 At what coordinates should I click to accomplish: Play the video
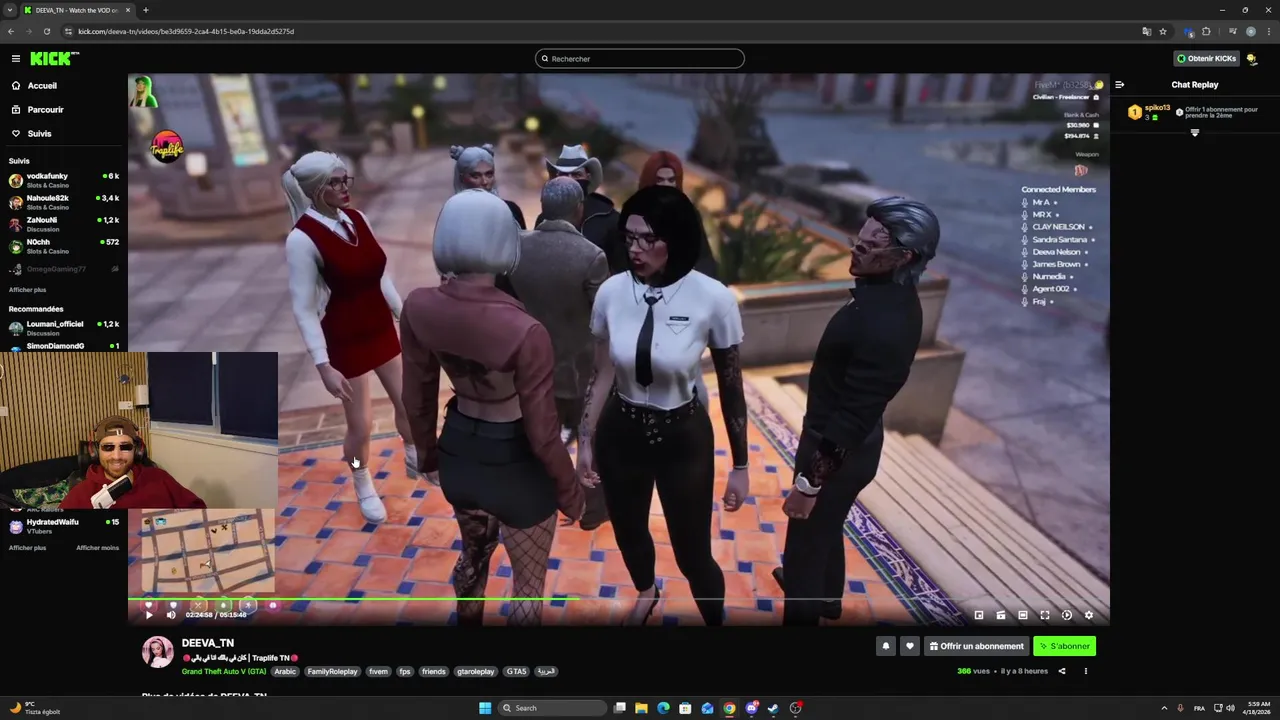click(x=149, y=615)
